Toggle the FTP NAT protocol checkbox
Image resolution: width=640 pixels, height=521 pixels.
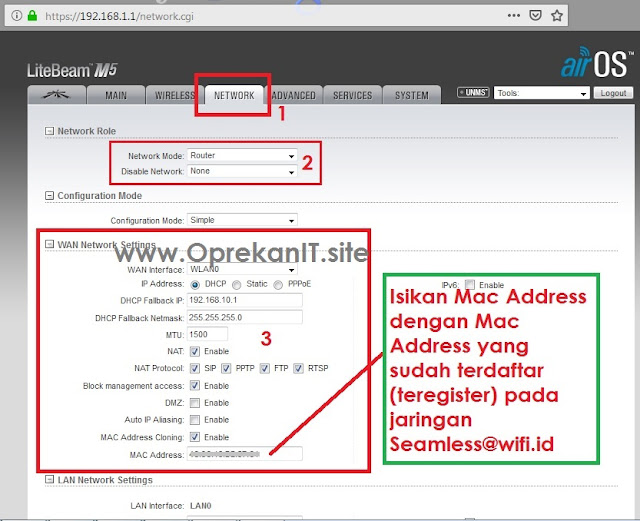265,368
